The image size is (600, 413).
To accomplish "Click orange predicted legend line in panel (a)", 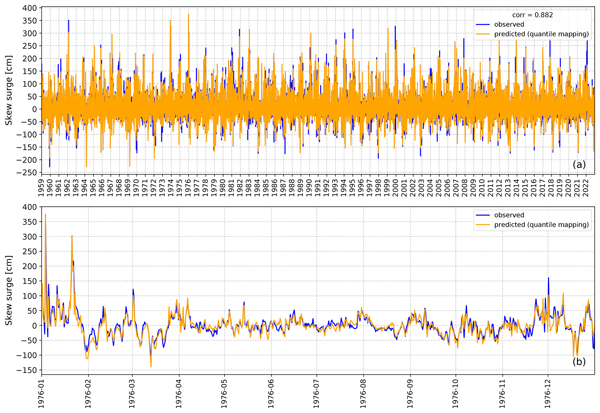I will click(x=483, y=34).
